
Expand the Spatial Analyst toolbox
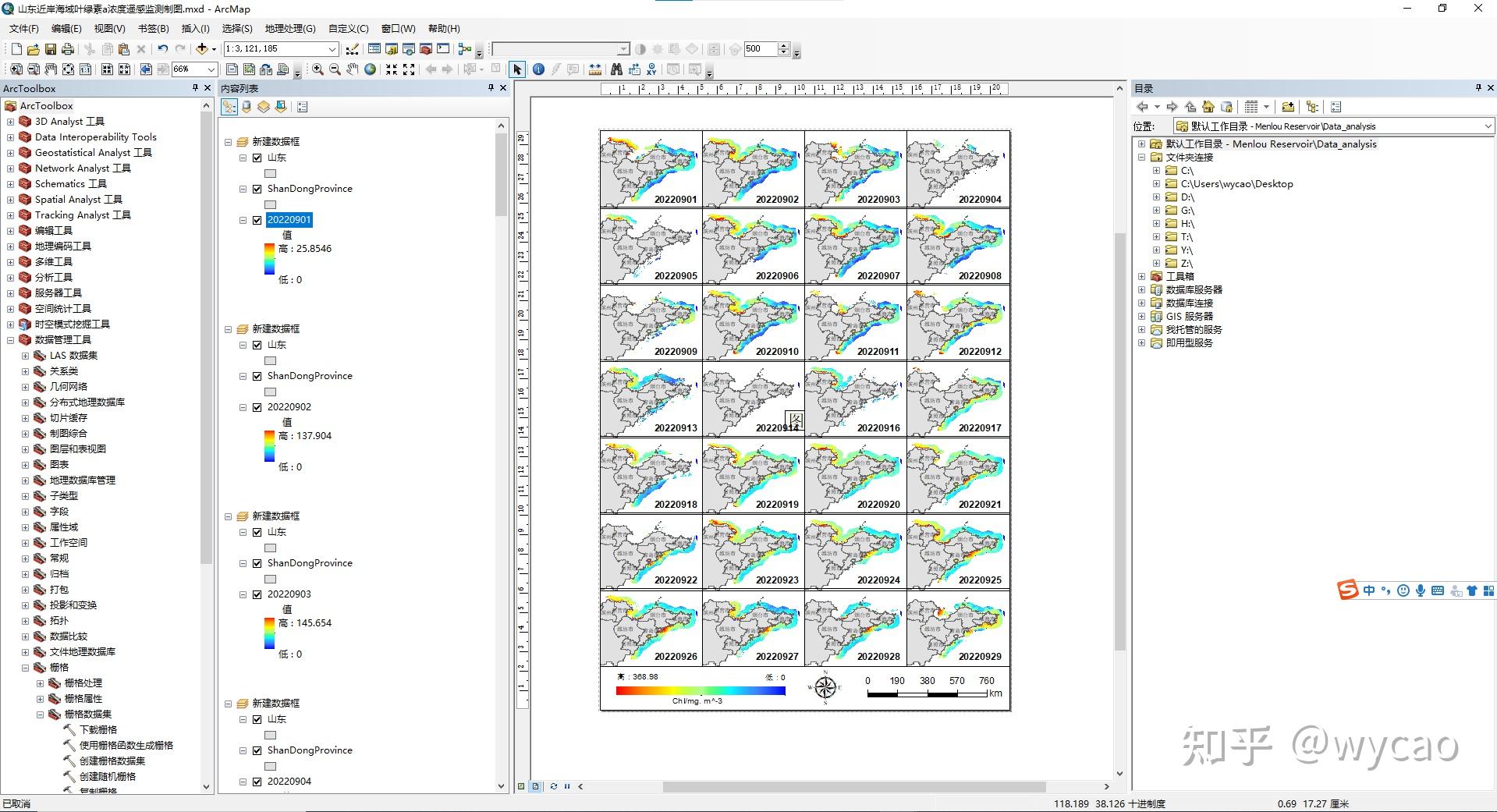[10, 200]
